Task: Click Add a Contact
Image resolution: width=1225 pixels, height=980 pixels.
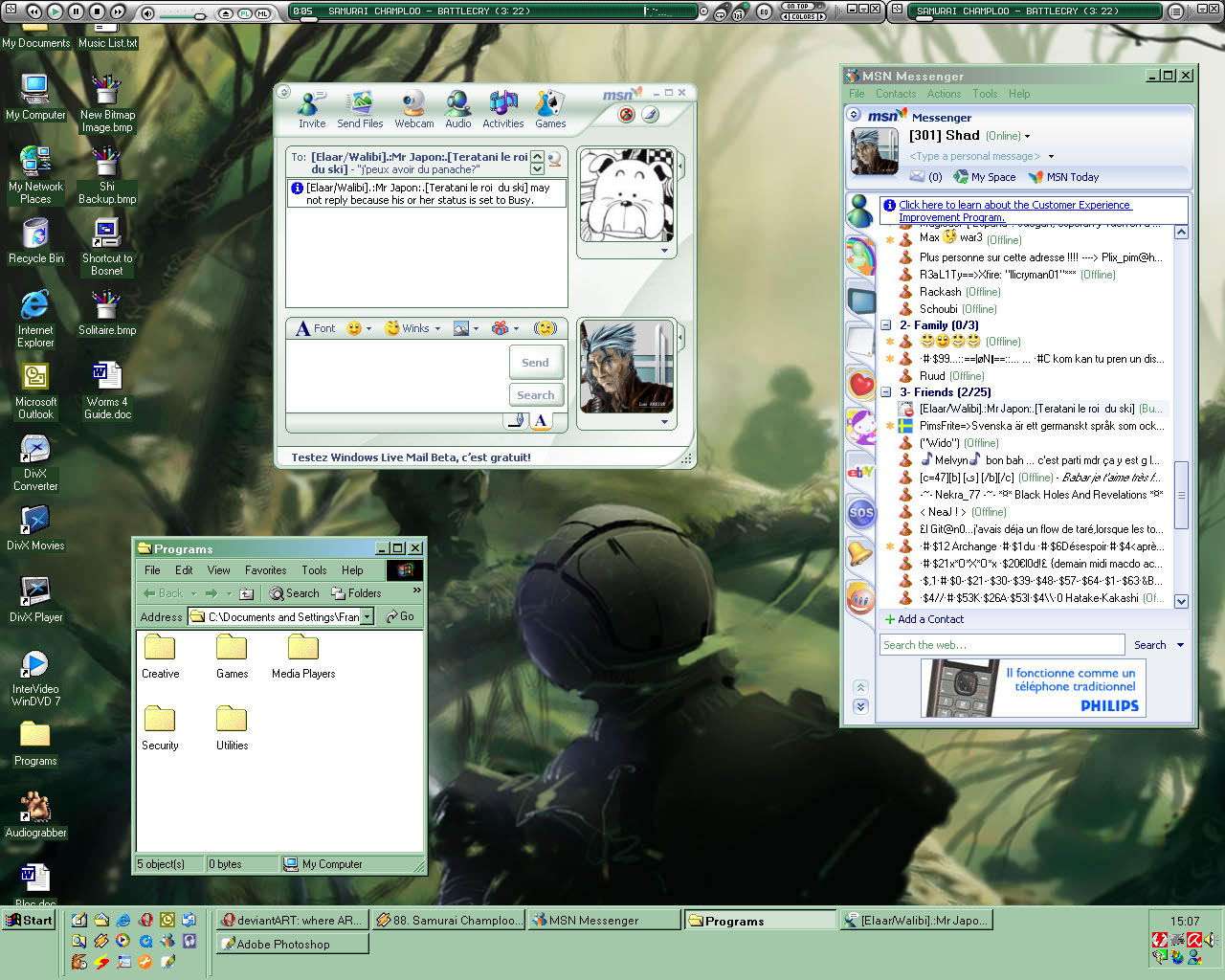Action: (x=924, y=619)
